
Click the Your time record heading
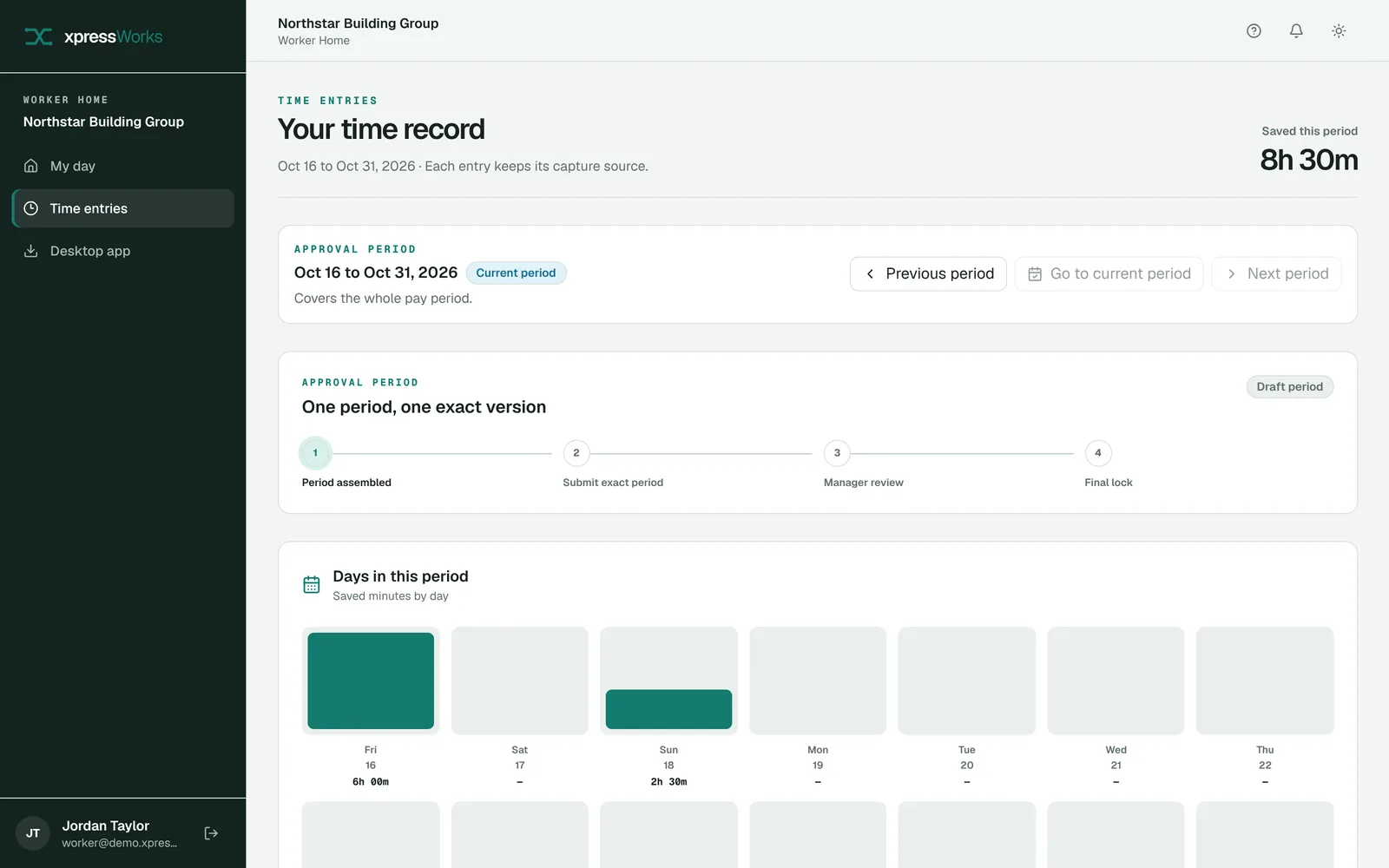click(x=381, y=129)
